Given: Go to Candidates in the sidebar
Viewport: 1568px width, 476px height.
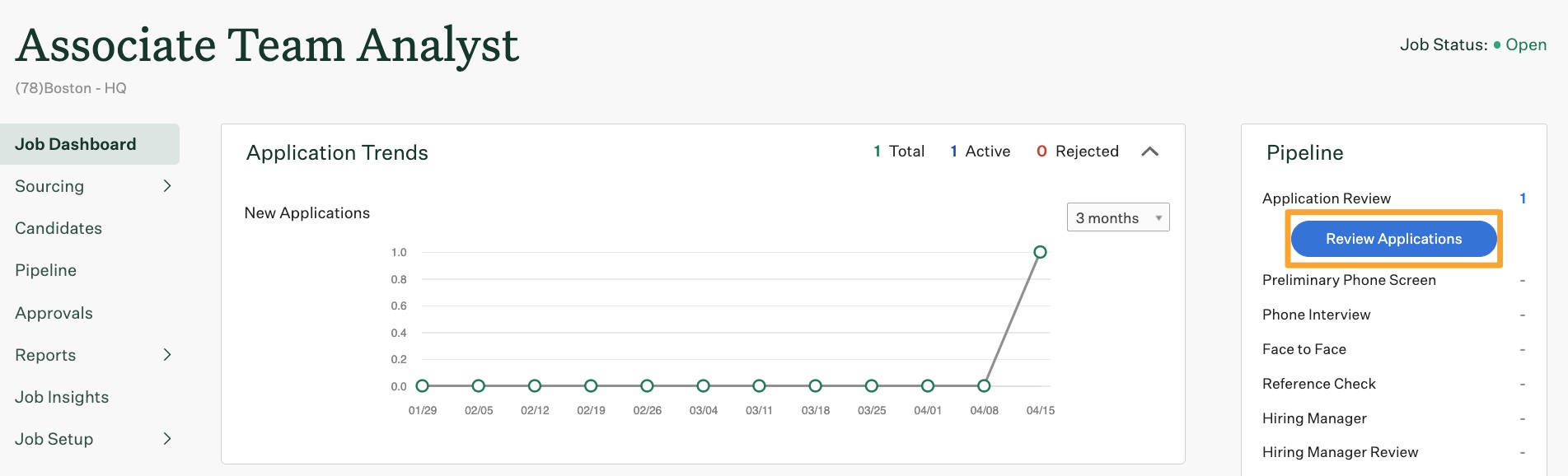Looking at the screenshot, I should pos(59,228).
